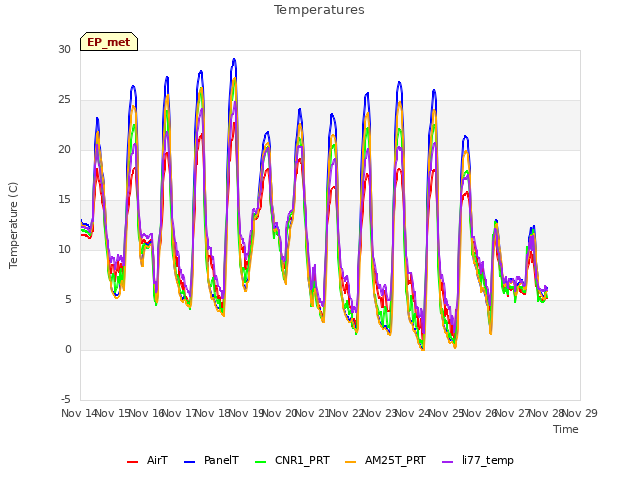Click the 25 y-axis tick label
Image resolution: width=640 pixels, height=480 pixels.
(x=64, y=100)
